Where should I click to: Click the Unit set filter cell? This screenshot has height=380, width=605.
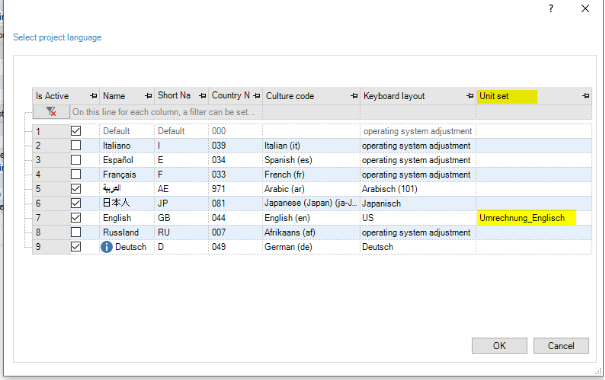click(x=534, y=112)
